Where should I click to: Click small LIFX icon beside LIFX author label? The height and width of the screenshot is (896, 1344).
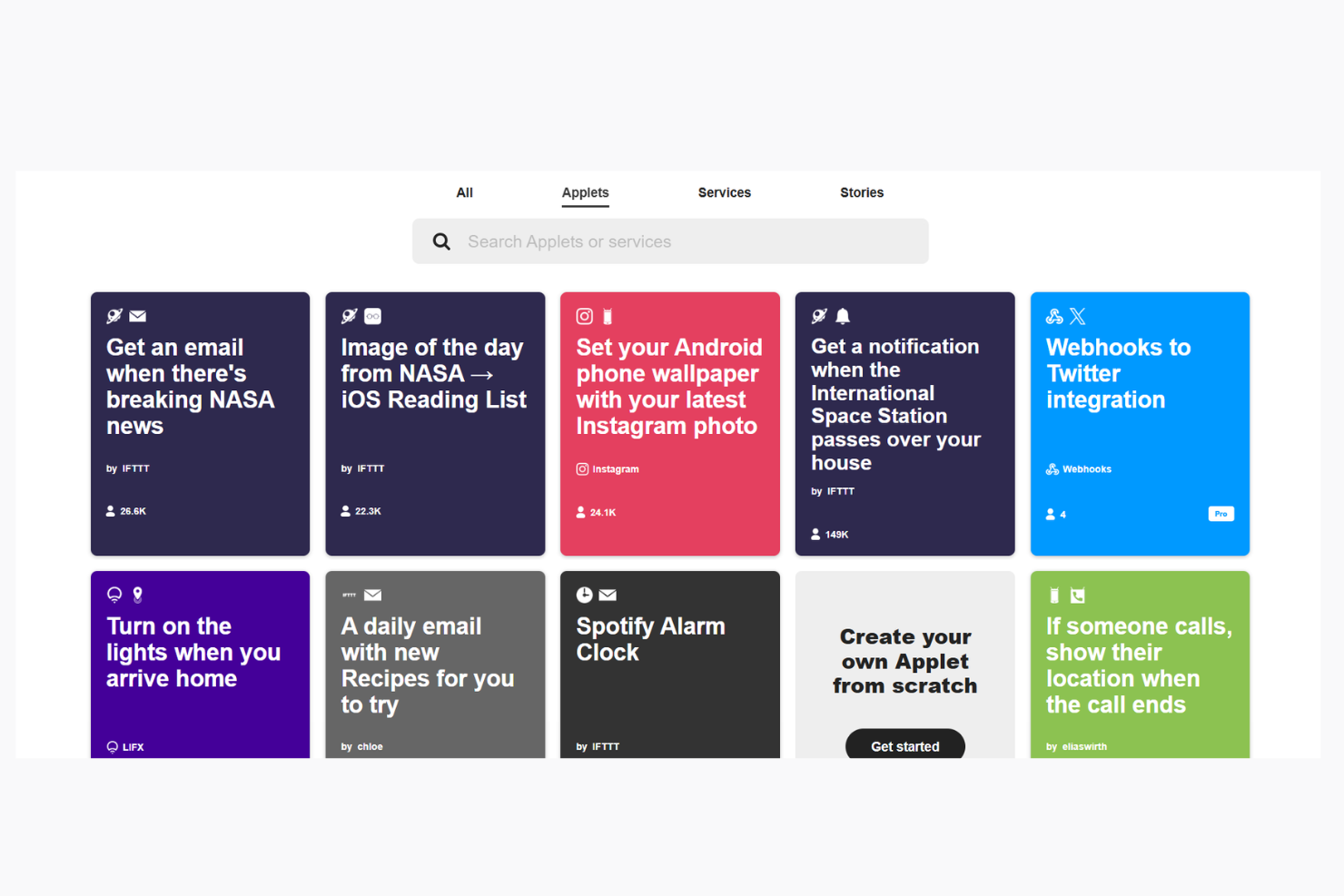tap(113, 747)
